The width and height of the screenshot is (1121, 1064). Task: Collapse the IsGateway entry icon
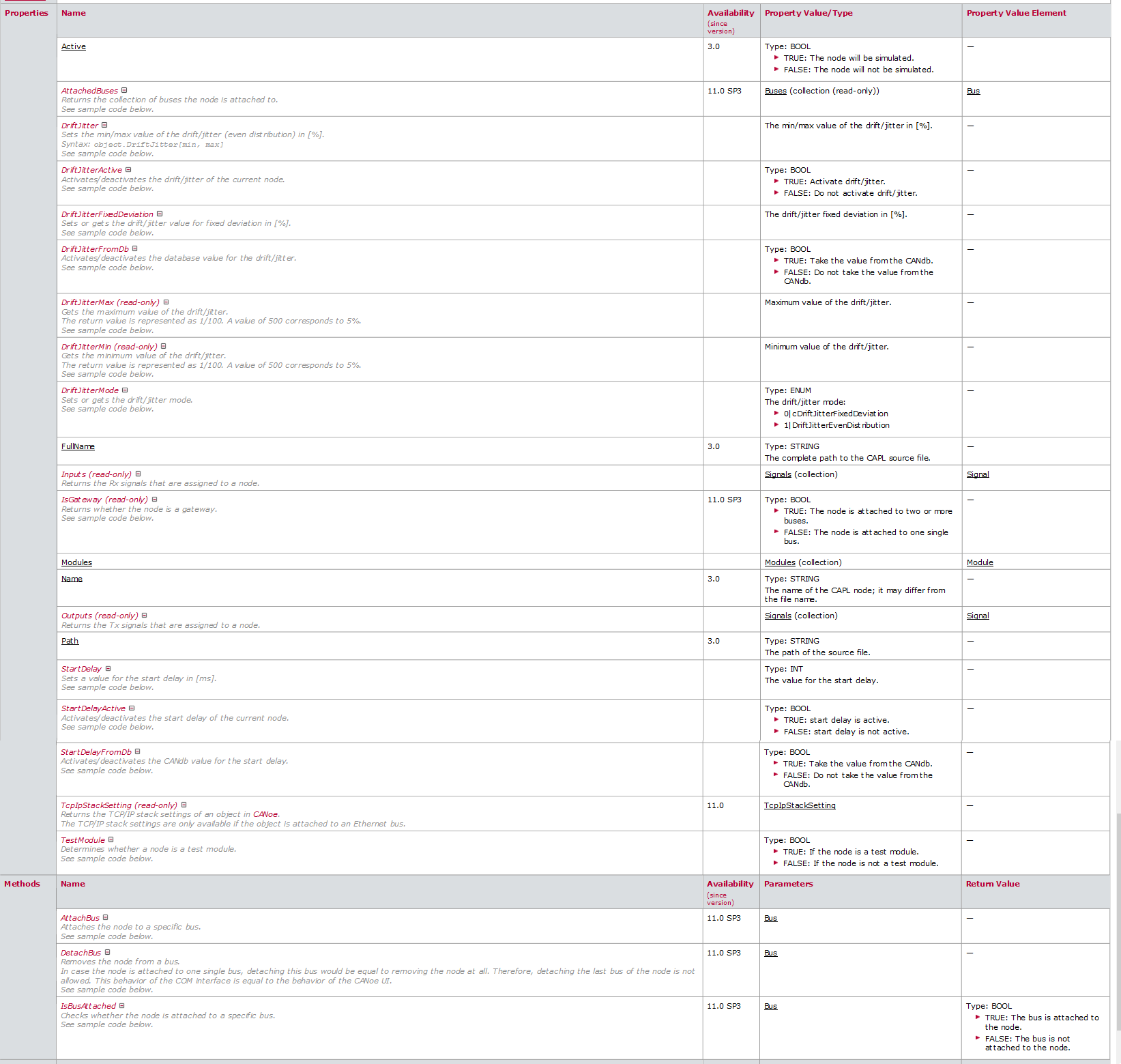pos(154,499)
